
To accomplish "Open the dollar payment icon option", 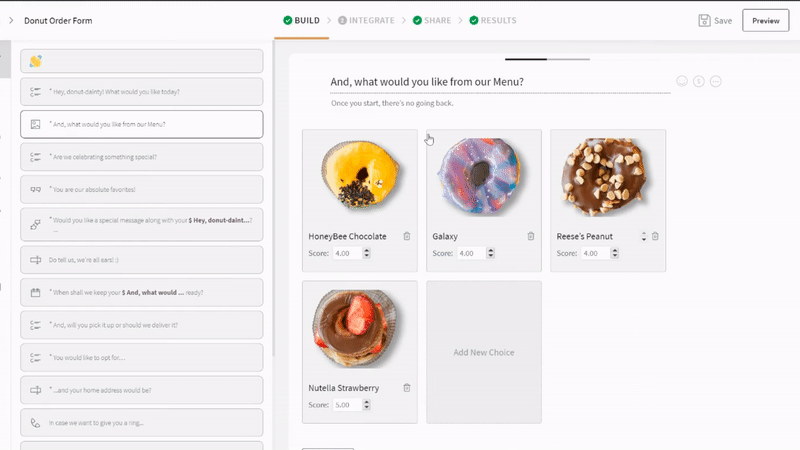I will point(698,81).
